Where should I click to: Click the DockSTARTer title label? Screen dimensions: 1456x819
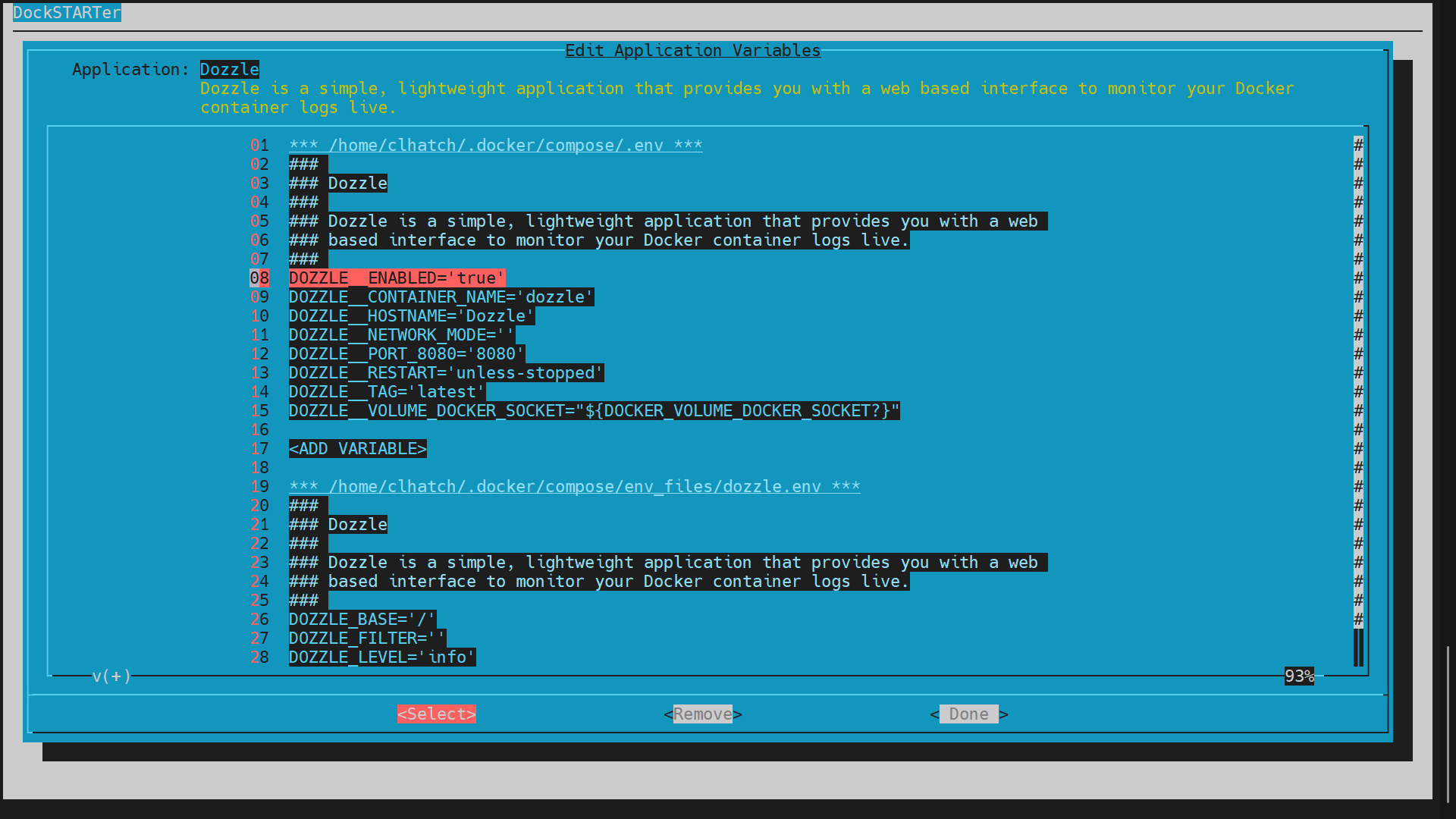click(67, 12)
